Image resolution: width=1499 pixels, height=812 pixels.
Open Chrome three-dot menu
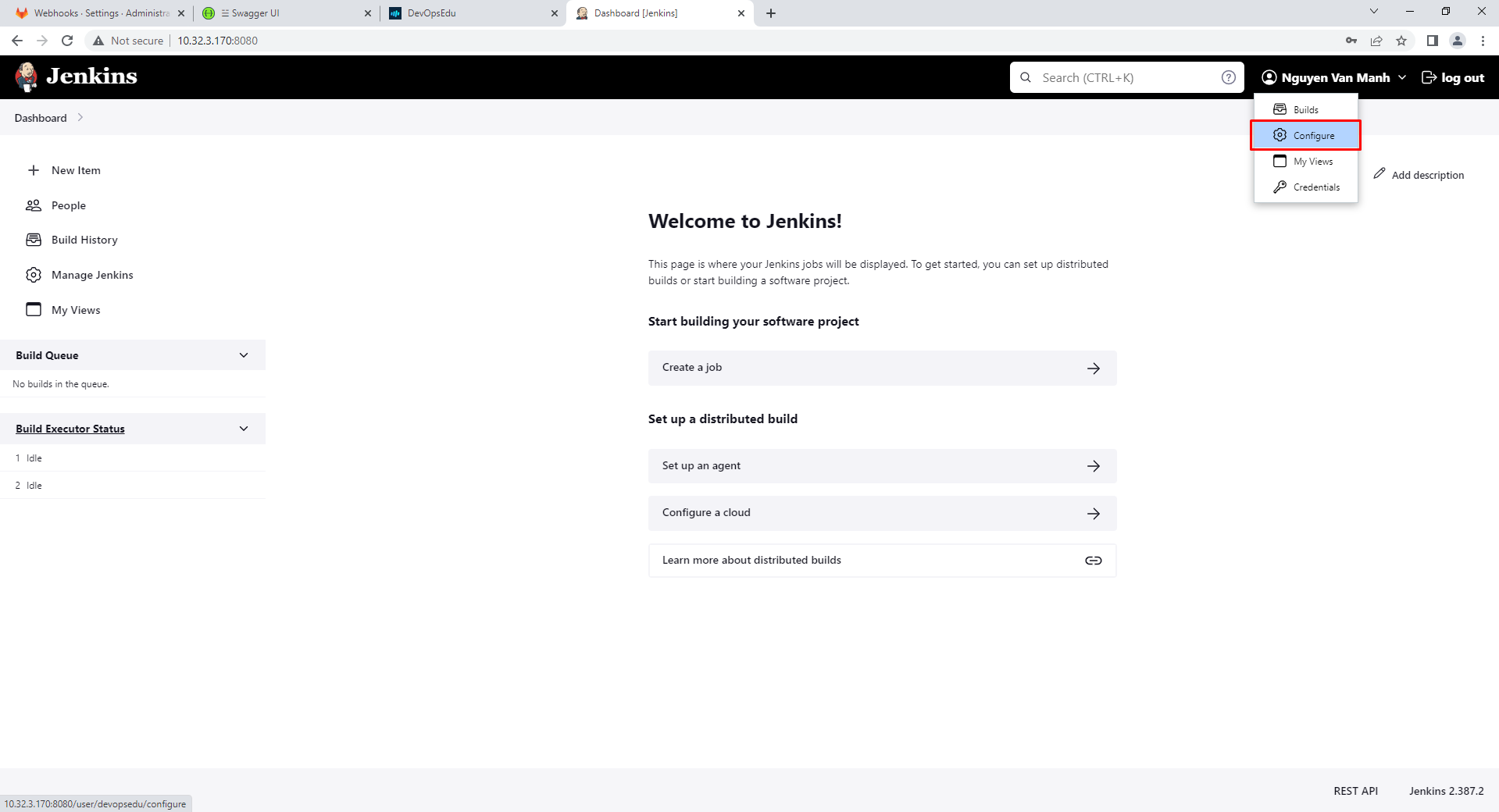(1483, 41)
